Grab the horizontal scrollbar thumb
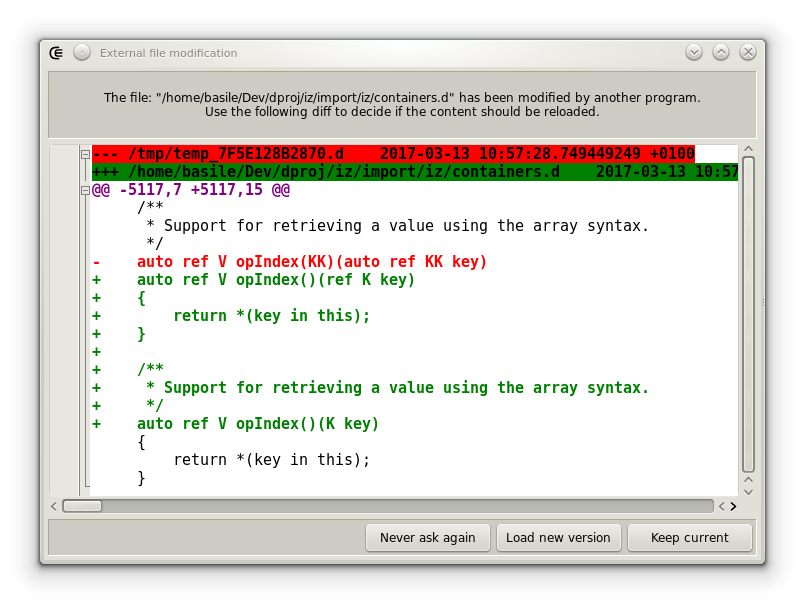805x604 pixels. pos(82,506)
